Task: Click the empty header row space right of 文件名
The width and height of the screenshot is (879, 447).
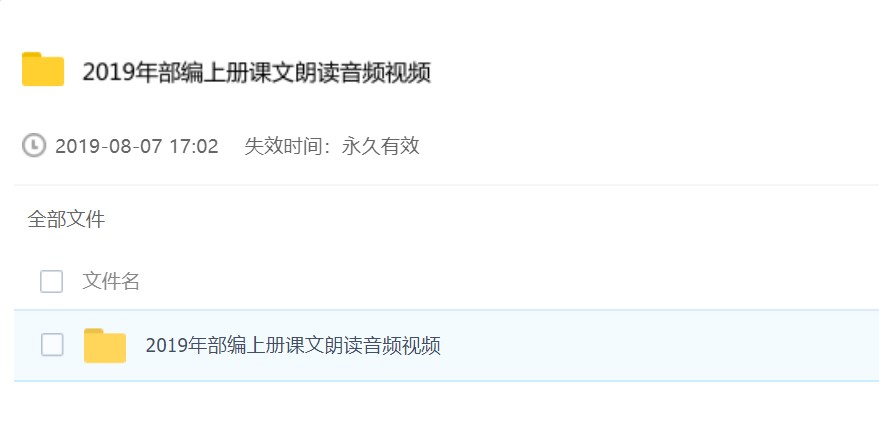Action: [505, 281]
